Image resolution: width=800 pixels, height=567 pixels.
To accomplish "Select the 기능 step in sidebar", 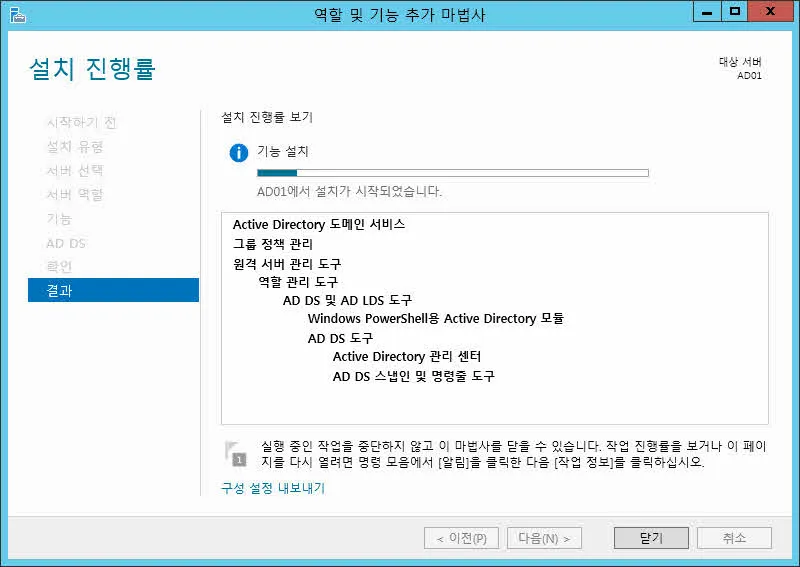I will (59, 219).
